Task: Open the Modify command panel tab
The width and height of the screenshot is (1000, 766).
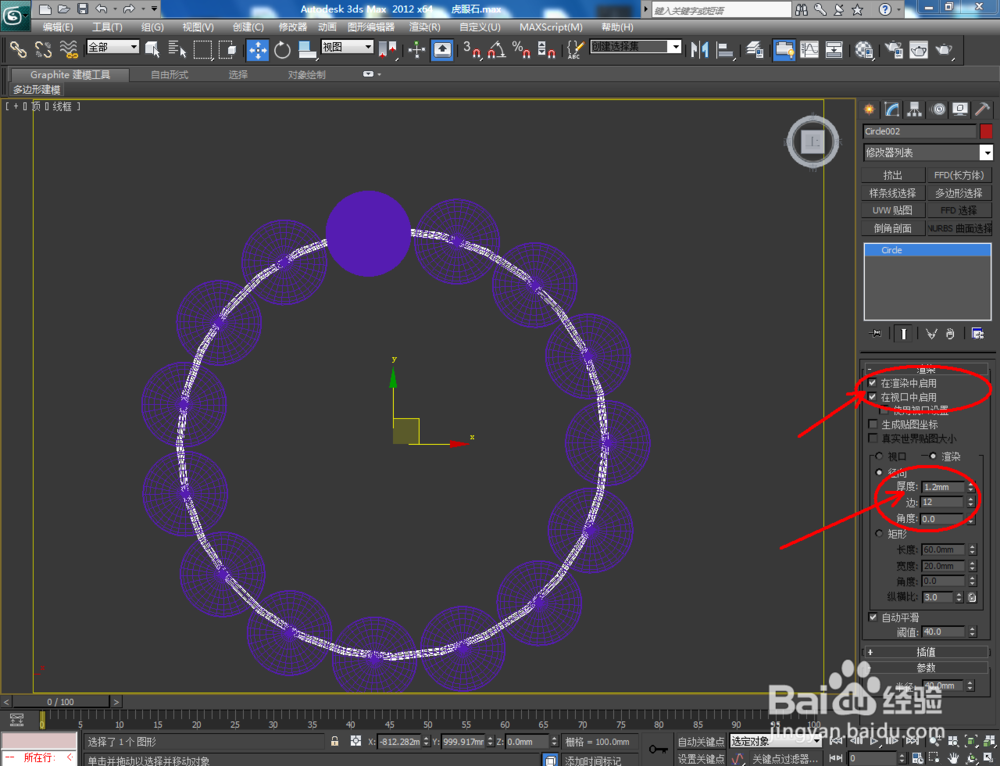Action: [892, 110]
